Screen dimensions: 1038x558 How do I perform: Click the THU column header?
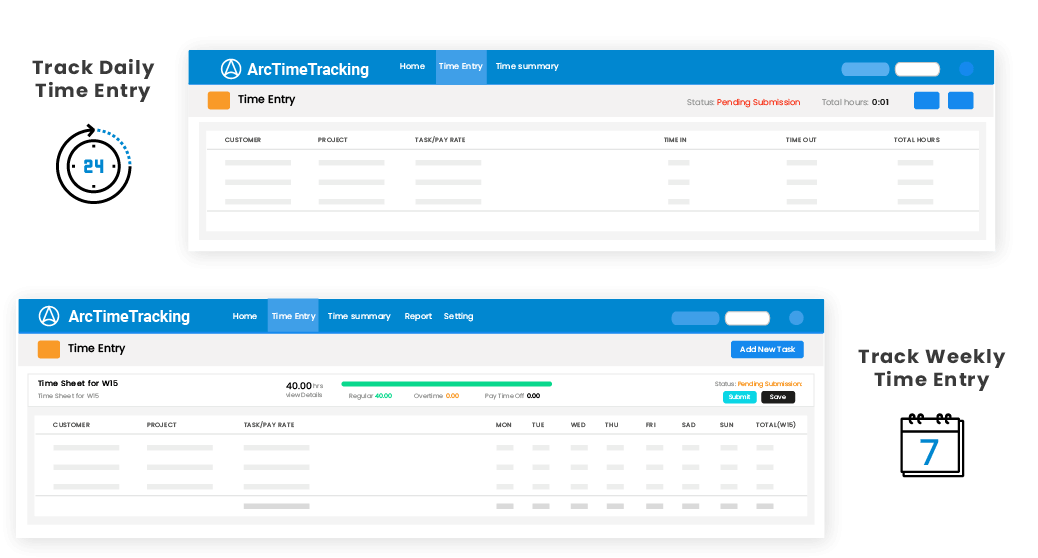click(x=612, y=425)
